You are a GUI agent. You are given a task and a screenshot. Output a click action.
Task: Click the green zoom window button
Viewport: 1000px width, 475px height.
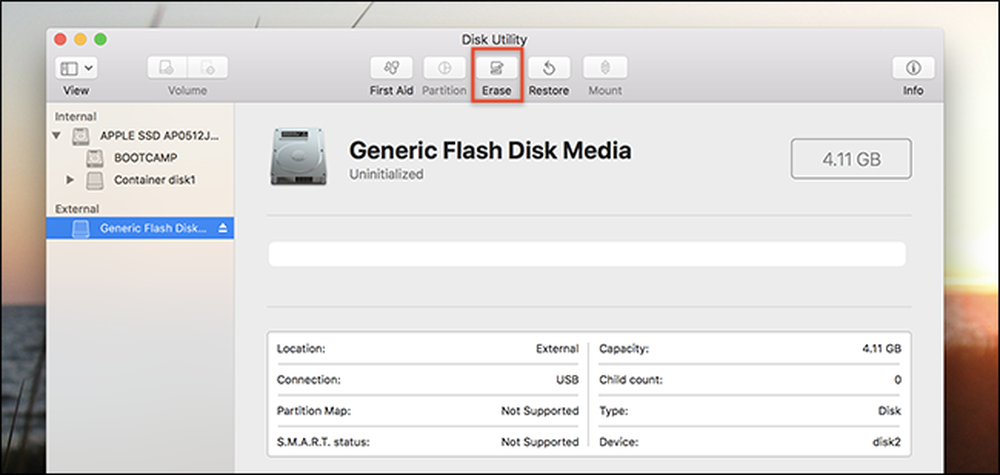click(101, 40)
